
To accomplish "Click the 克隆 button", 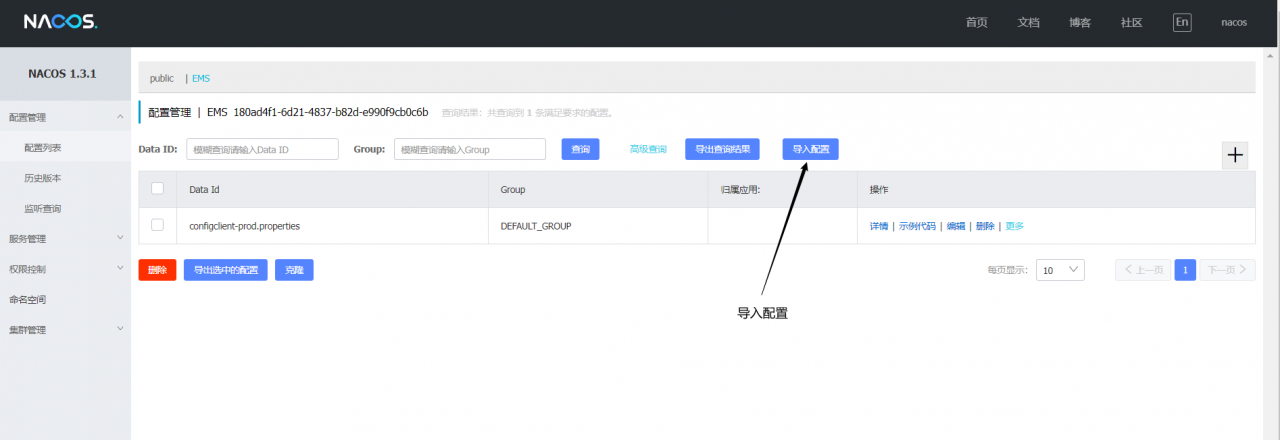I will pos(294,270).
